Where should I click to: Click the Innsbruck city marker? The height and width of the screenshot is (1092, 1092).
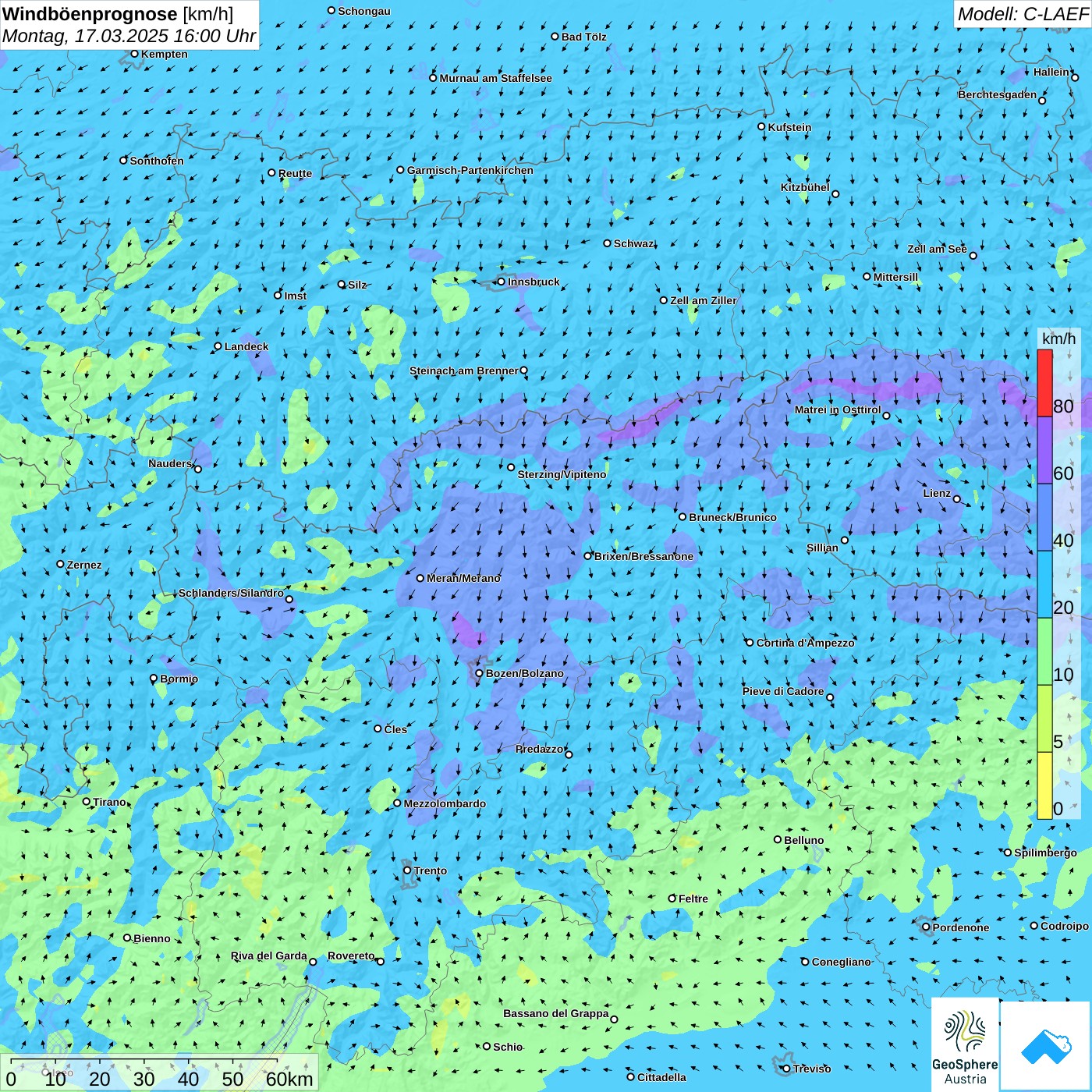502,282
